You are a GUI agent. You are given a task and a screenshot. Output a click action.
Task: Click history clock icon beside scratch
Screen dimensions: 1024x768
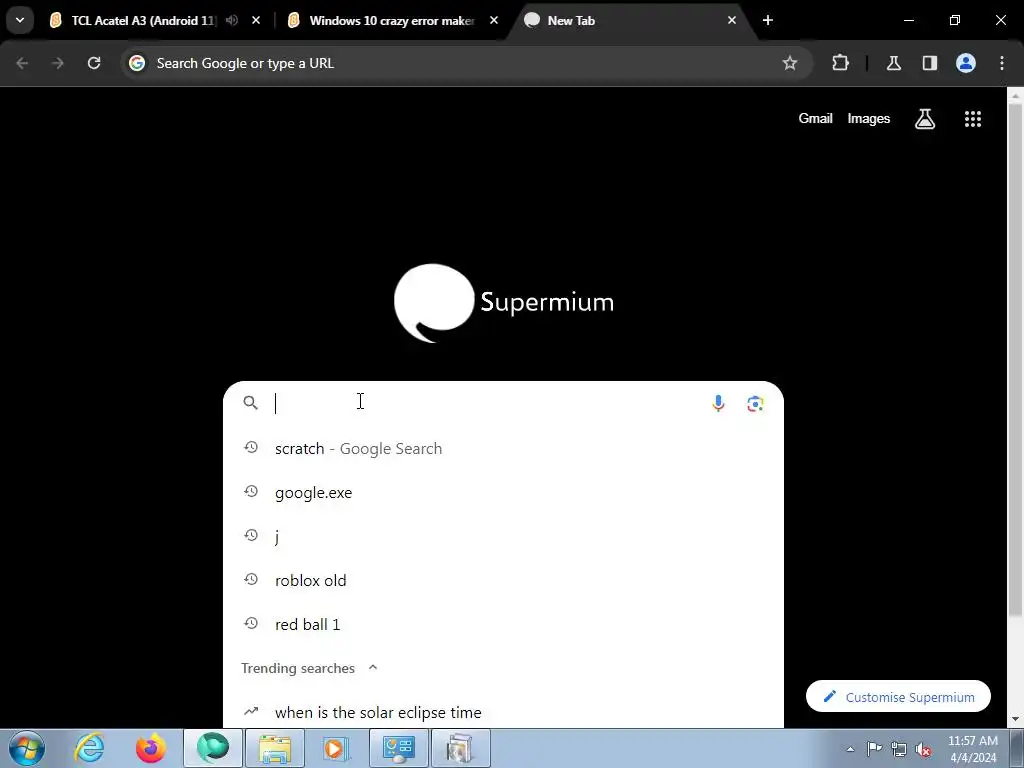click(251, 447)
